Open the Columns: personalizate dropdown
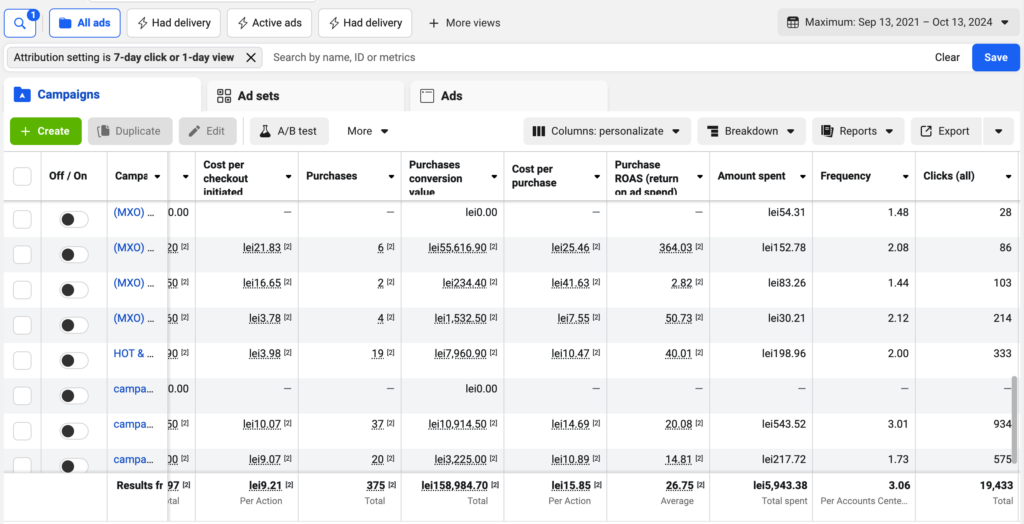This screenshot has height=524, width=1024. [x=607, y=131]
